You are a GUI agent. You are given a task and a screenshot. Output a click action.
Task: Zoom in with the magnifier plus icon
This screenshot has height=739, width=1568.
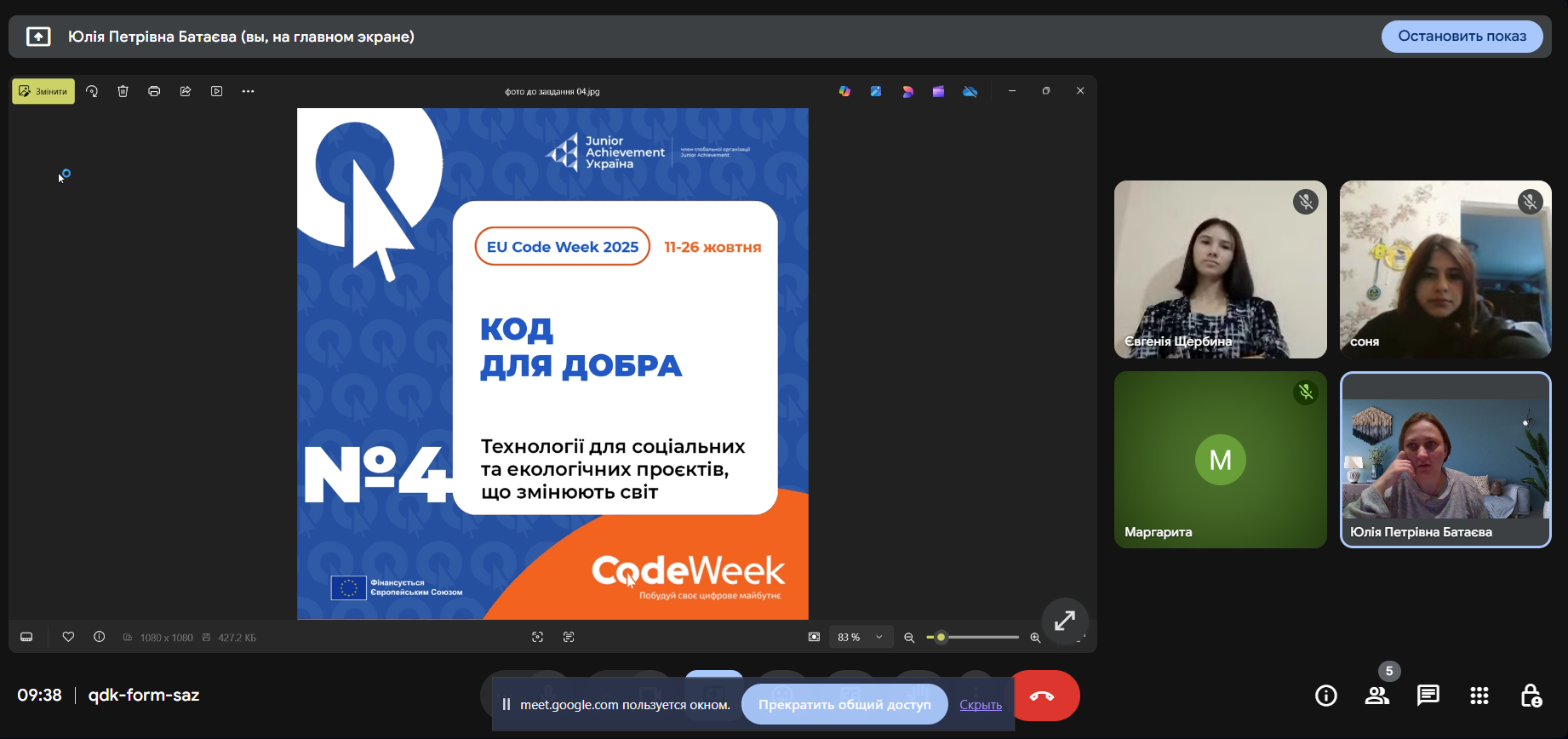1035,638
